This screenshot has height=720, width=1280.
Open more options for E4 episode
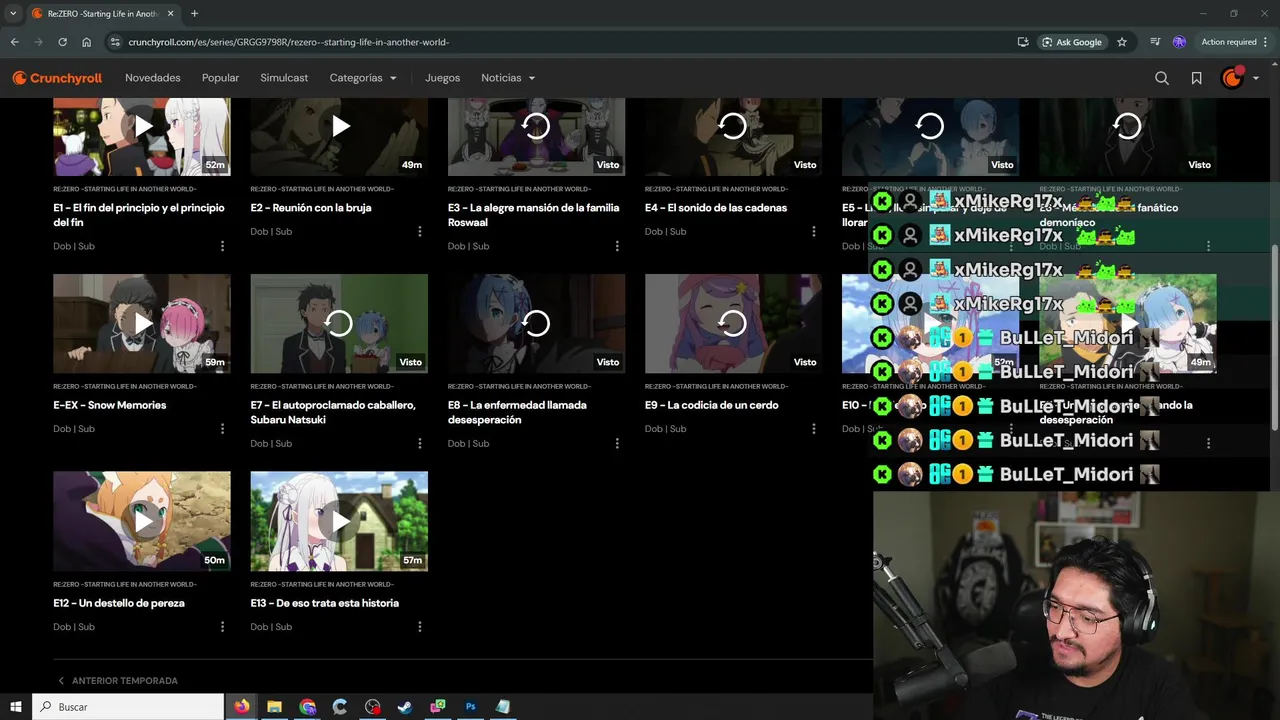(x=813, y=231)
